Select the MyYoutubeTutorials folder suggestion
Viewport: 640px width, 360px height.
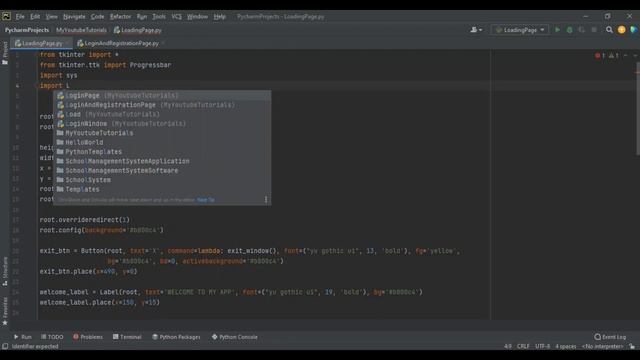162,133
